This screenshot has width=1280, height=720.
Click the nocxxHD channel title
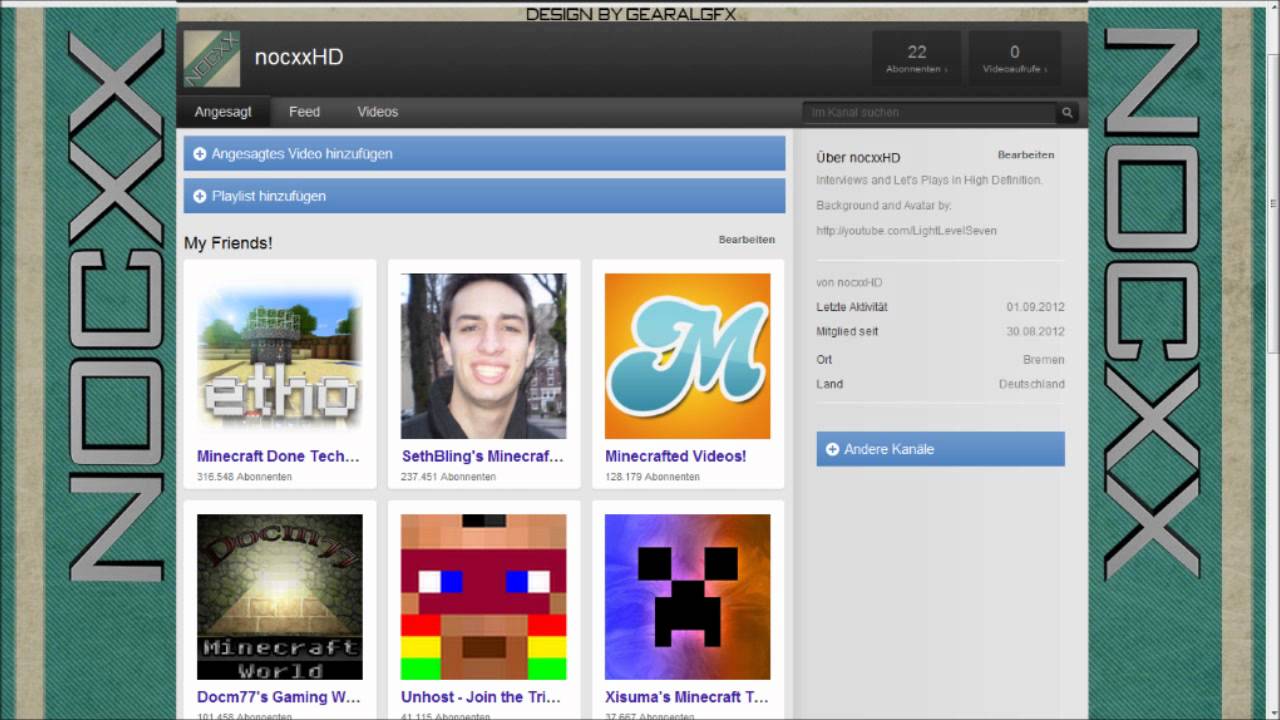click(x=299, y=57)
